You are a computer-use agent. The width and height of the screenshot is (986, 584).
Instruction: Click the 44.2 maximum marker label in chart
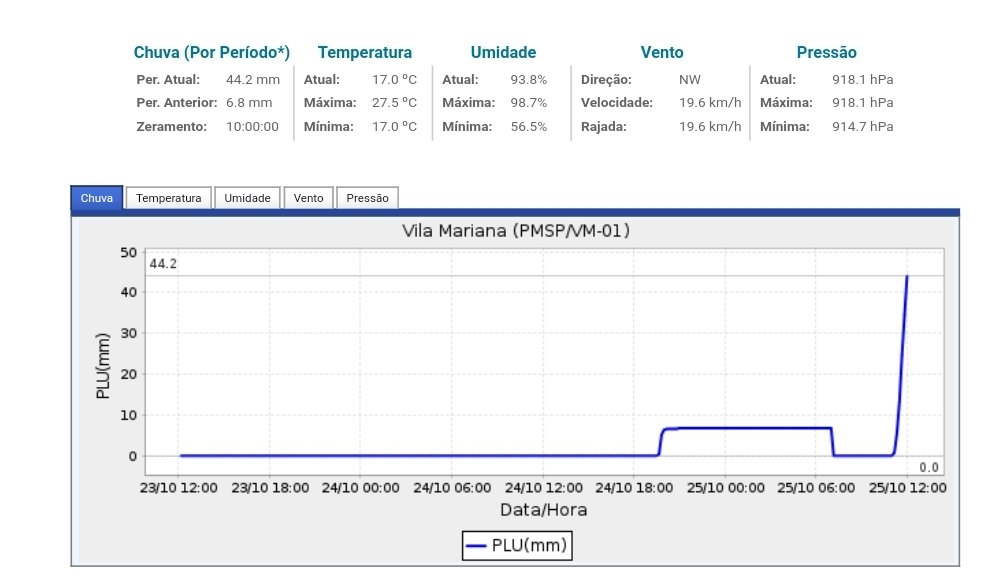tap(163, 264)
